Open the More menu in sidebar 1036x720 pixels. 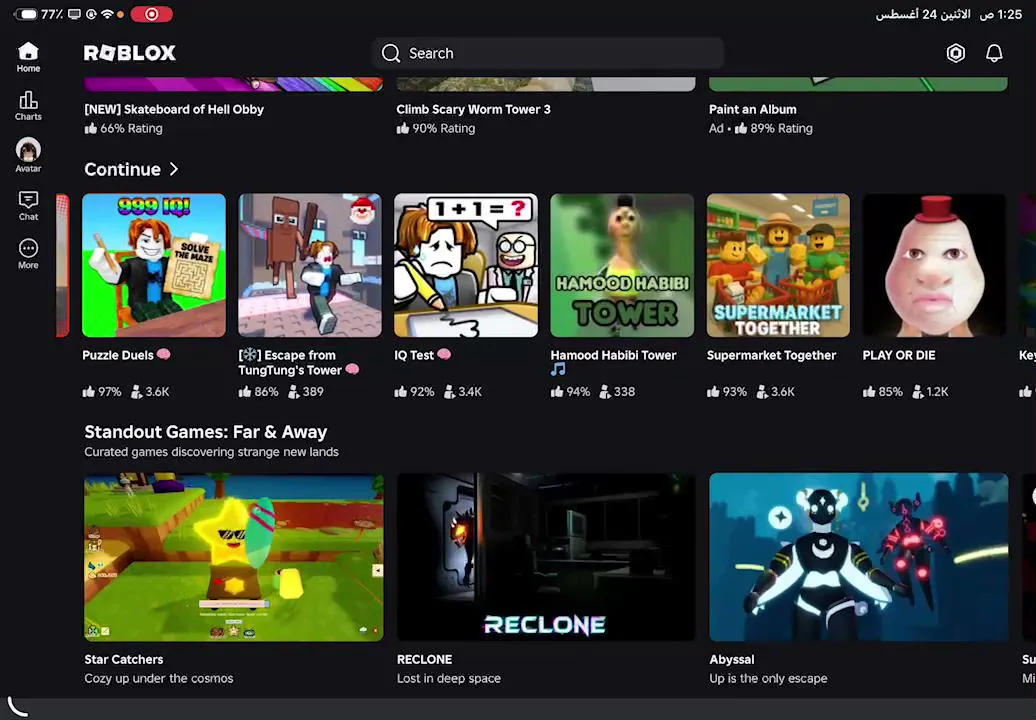tap(28, 254)
